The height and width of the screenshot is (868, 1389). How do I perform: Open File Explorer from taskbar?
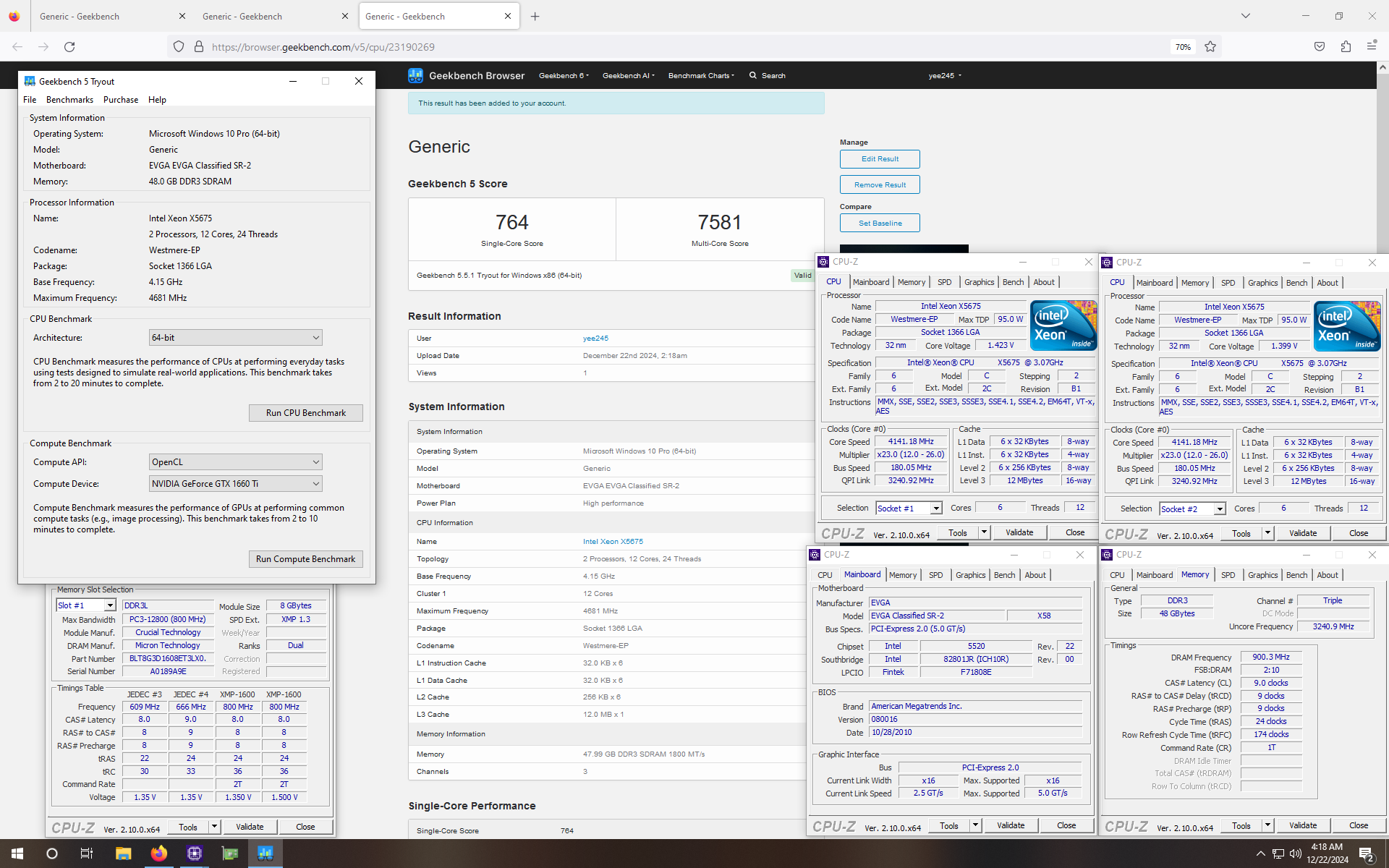click(x=123, y=854)
